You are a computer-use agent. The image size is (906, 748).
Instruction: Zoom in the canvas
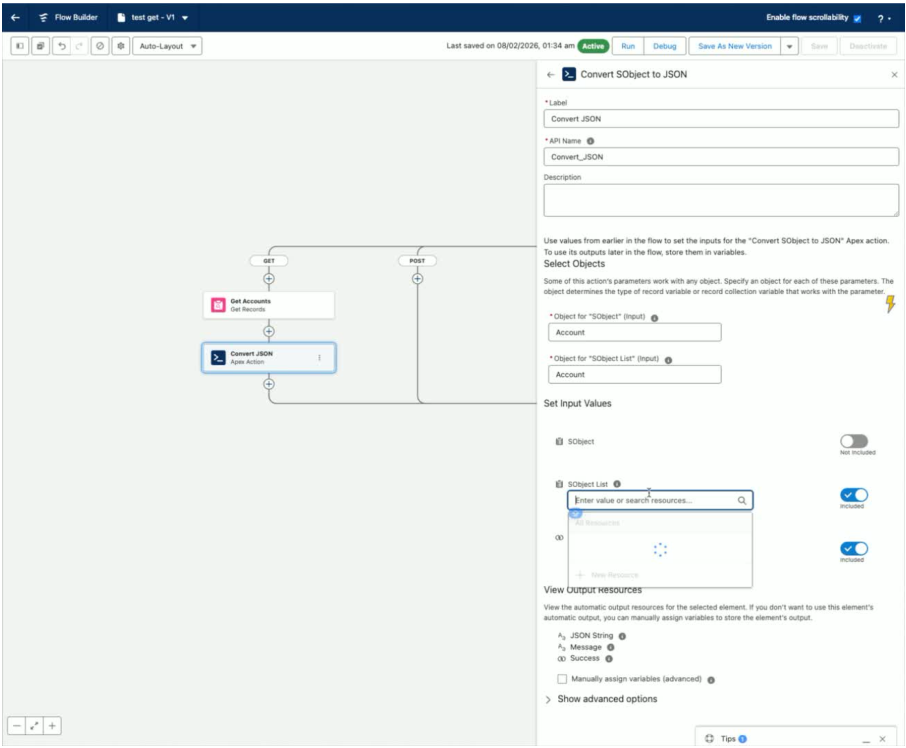[52, 725]
